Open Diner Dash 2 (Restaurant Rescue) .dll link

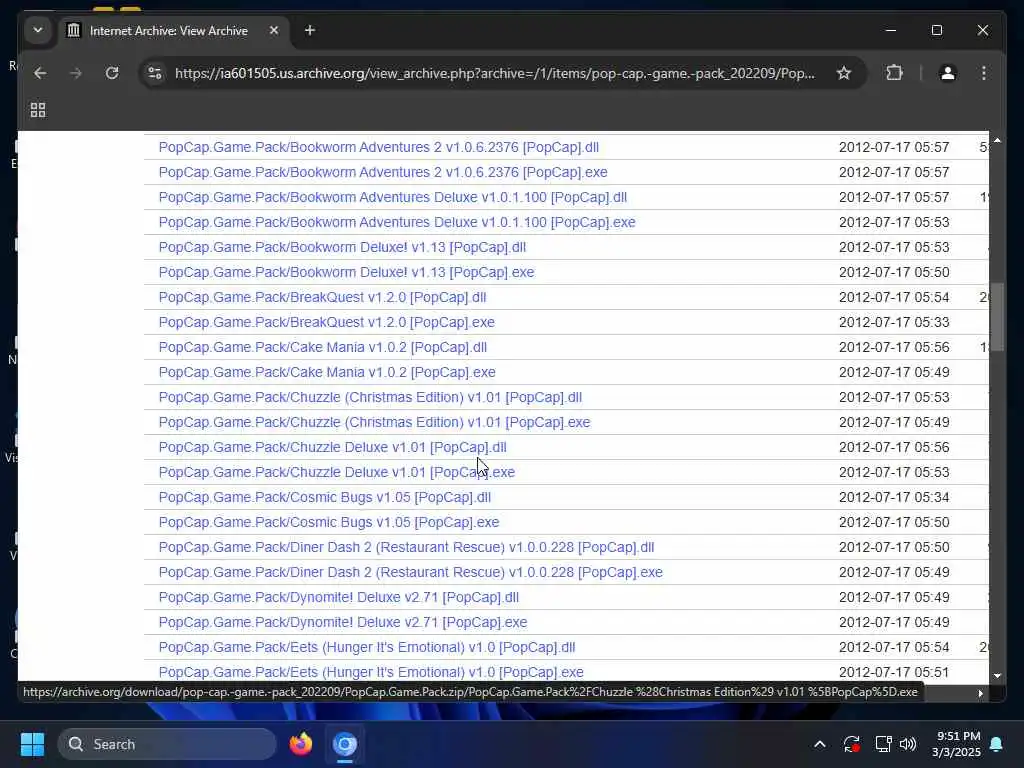point(406,547)
